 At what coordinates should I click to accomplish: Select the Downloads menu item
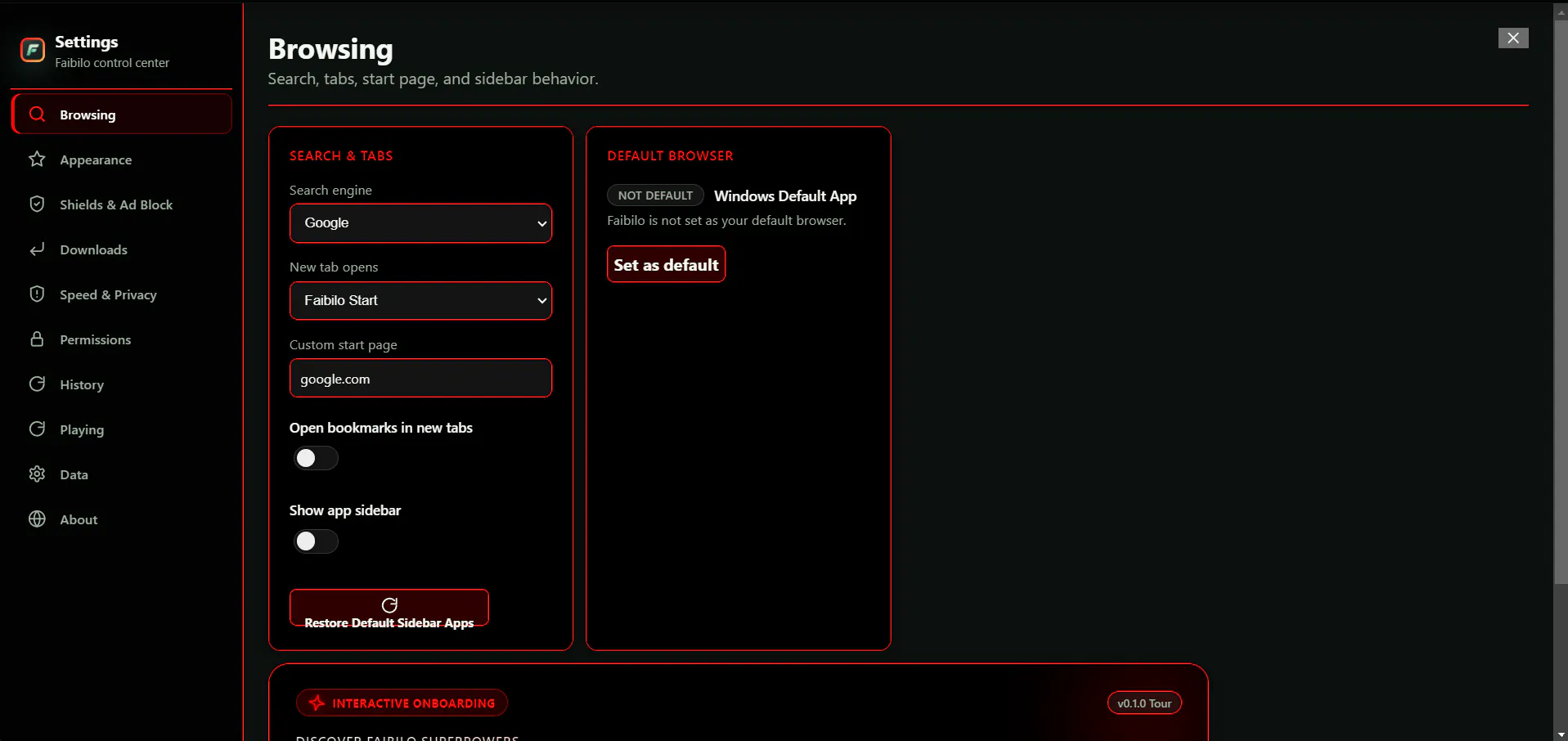tap(122, 249)
